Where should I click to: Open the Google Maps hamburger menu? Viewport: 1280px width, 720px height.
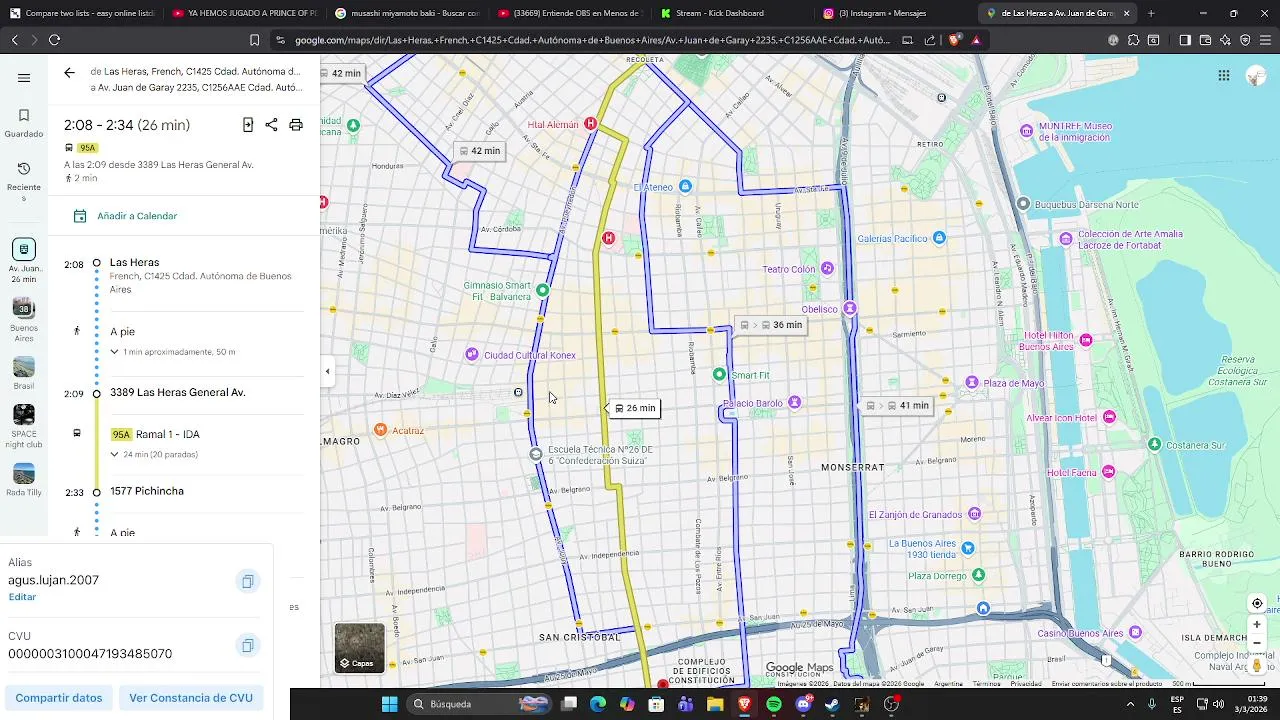pos(24,78)
